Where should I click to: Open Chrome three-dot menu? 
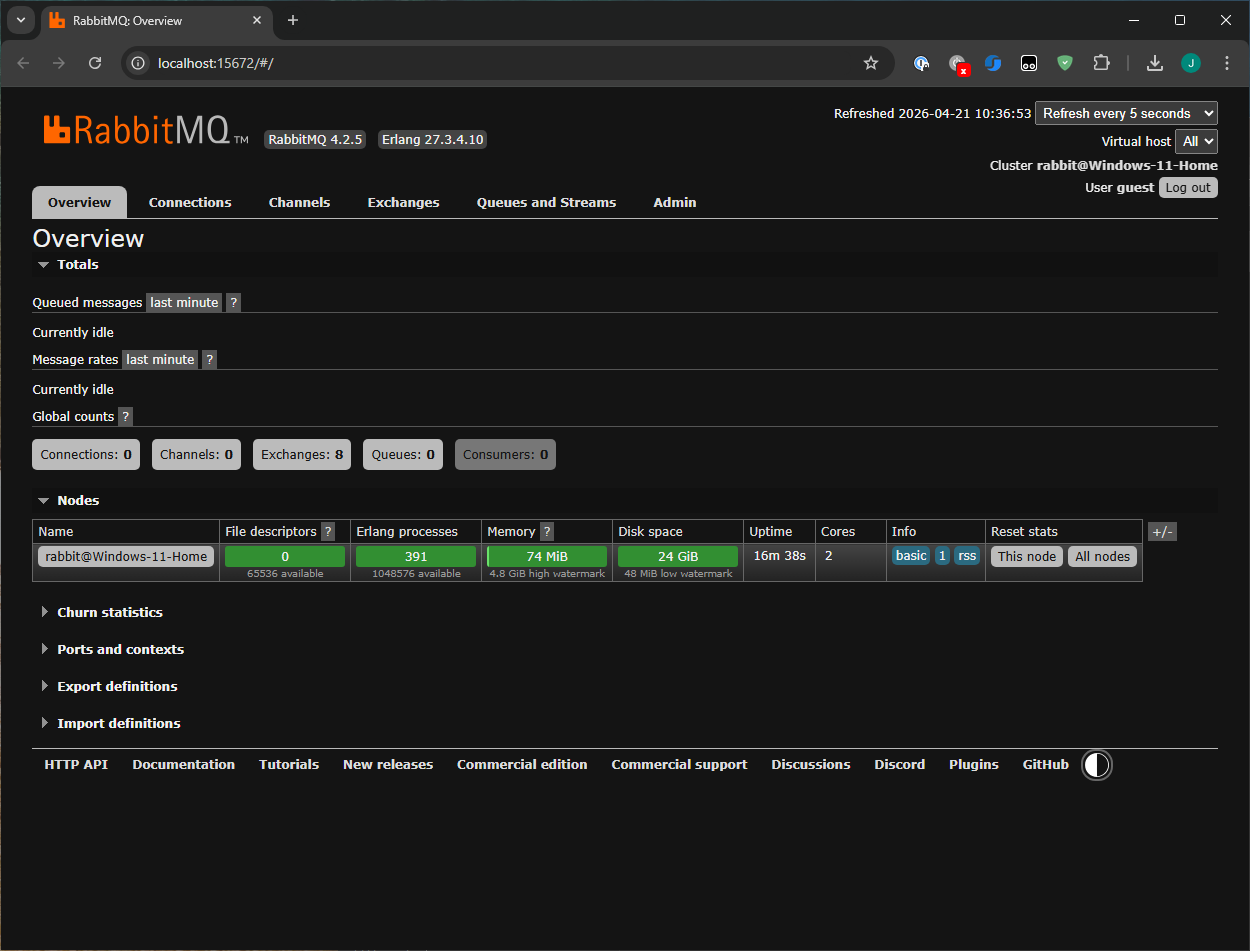coord(1227,63)
